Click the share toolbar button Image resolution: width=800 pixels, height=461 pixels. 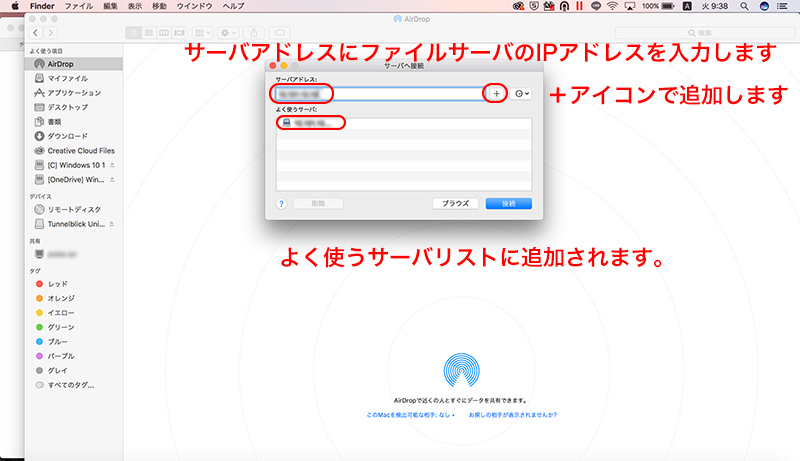click(254, 33)
